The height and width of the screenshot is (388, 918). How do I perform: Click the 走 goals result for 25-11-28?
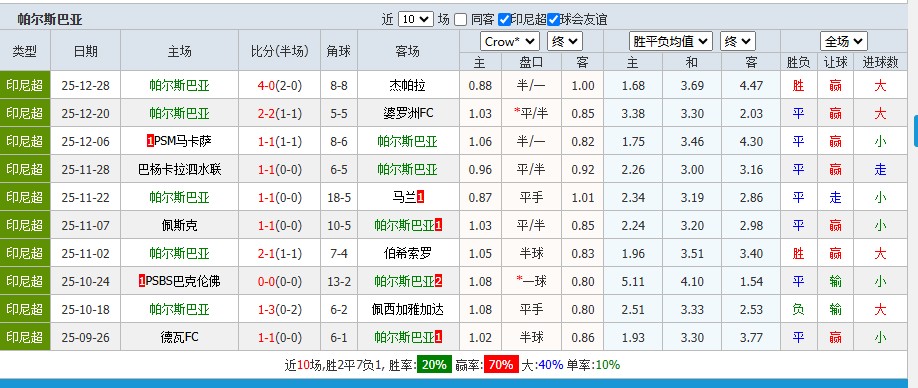pyautogui.click(x=880, y=169)
